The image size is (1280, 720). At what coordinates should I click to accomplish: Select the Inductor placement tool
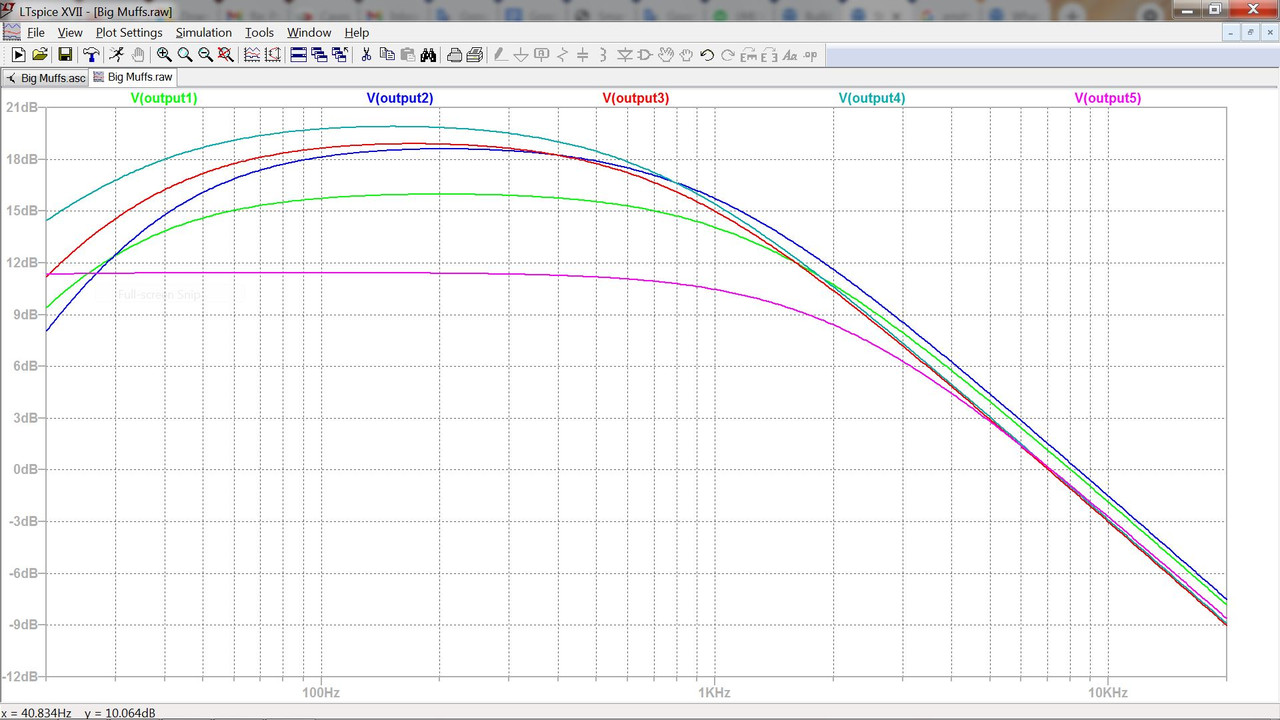point(602,55)
